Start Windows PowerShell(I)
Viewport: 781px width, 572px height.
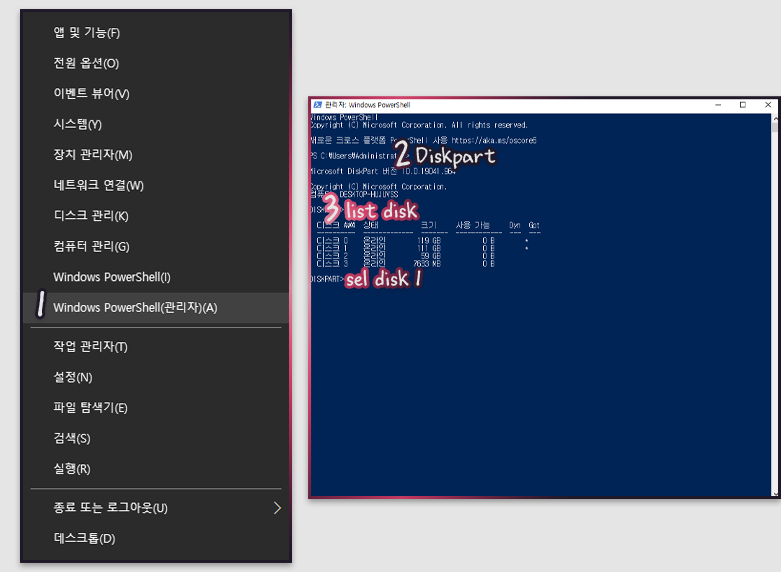click(156, 277)
